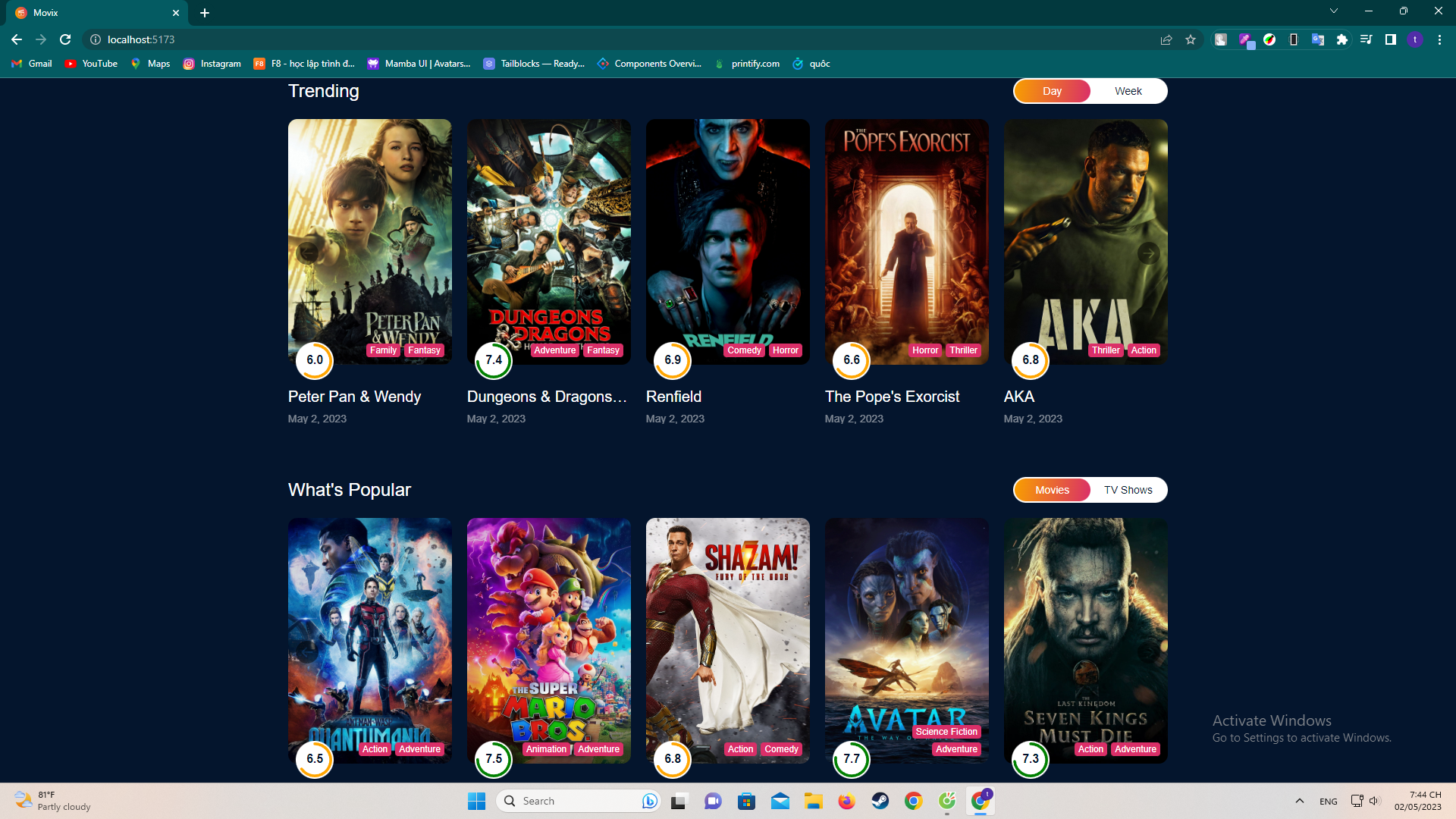1456x819 pixels.
Task: Select the Movix browser tab
Action: [x=91, y=12]
